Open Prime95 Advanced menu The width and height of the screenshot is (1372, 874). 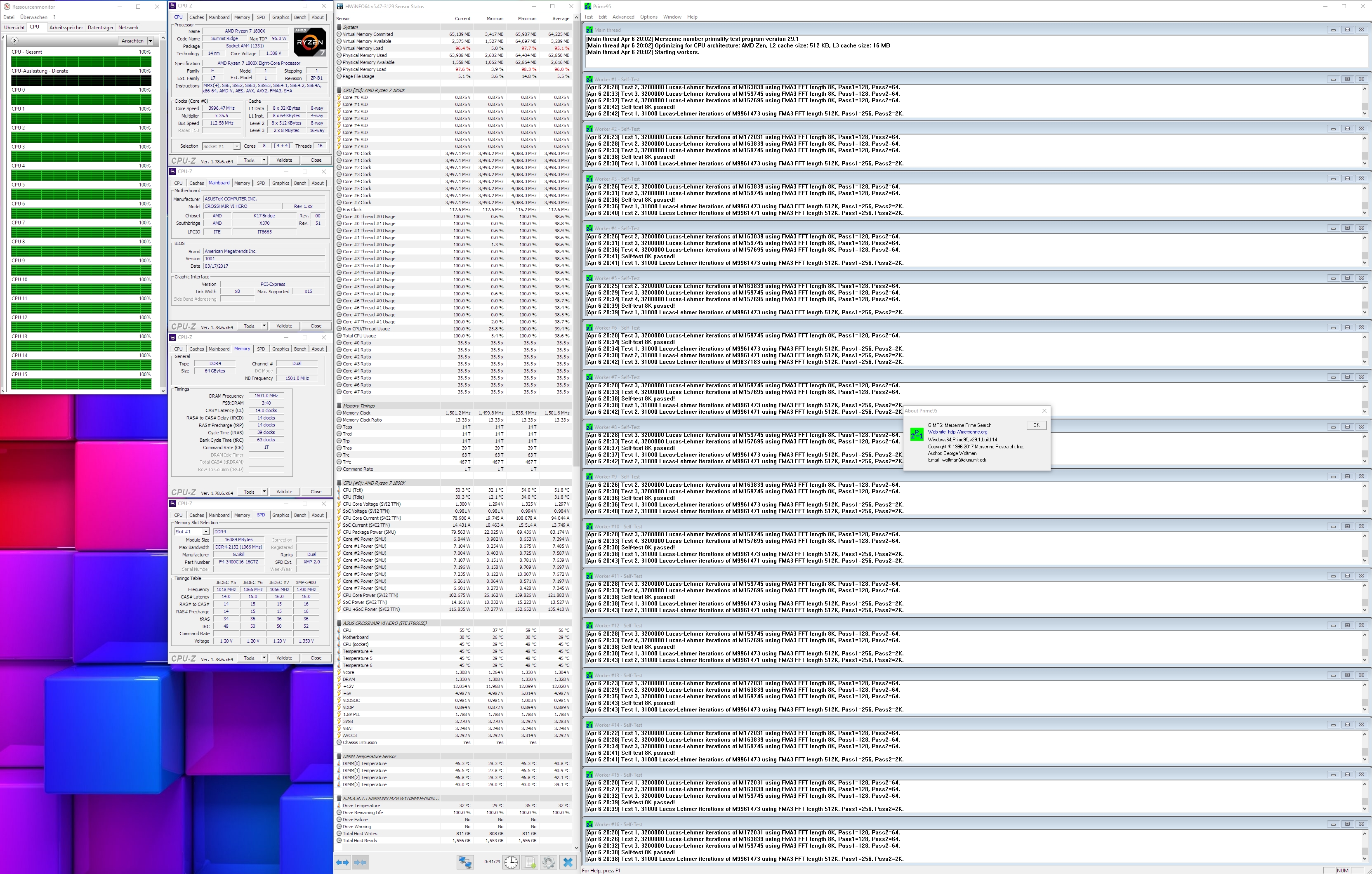point(623,17)
